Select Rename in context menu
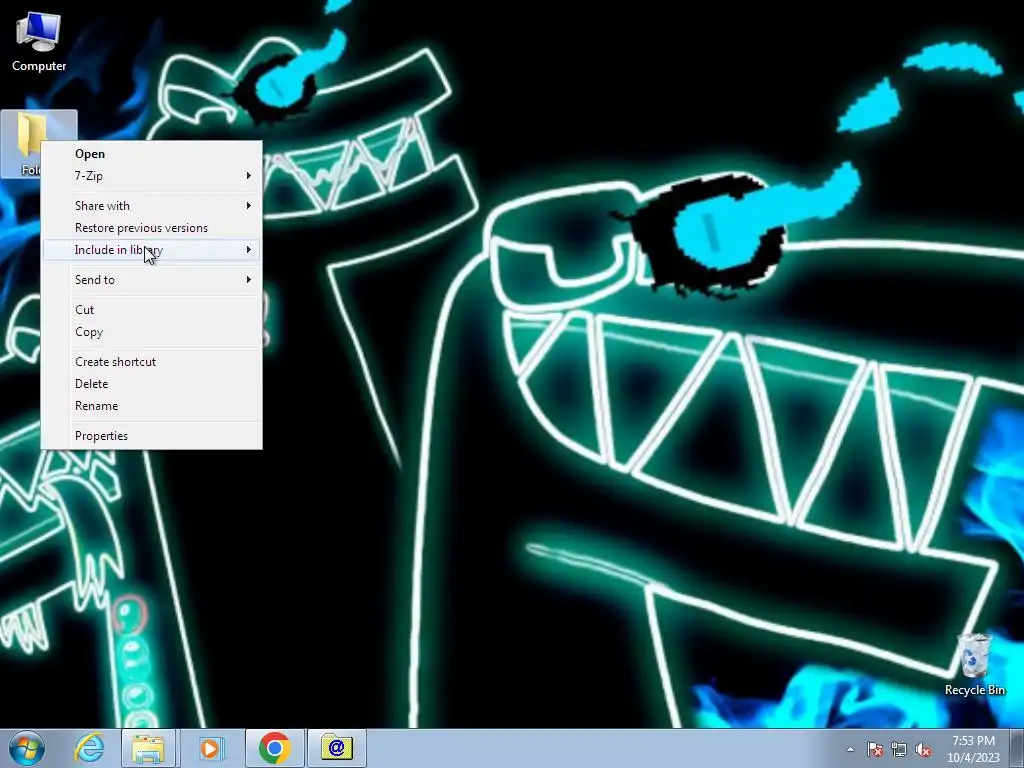1024x768 pixels. [152, 406]
